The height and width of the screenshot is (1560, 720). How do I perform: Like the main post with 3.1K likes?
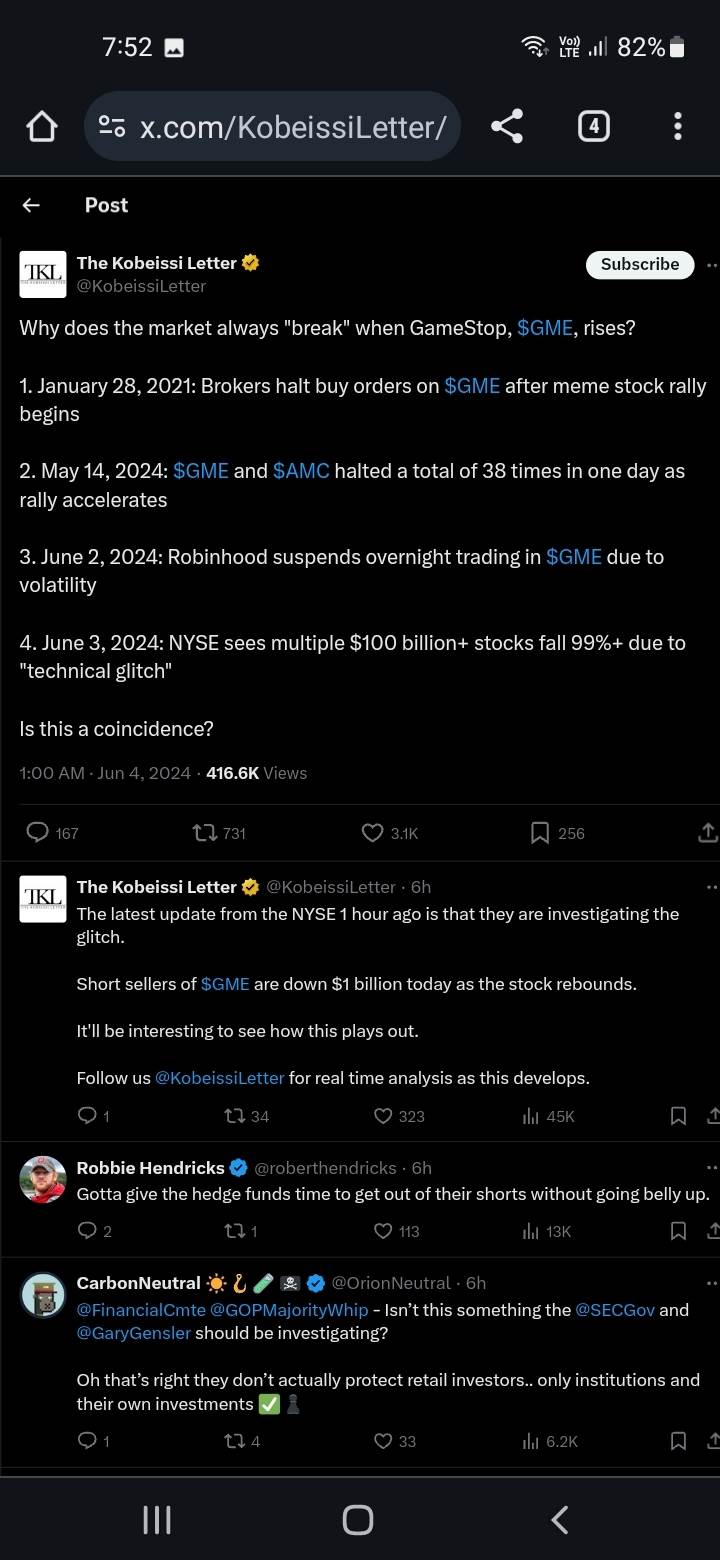(373, 833)
